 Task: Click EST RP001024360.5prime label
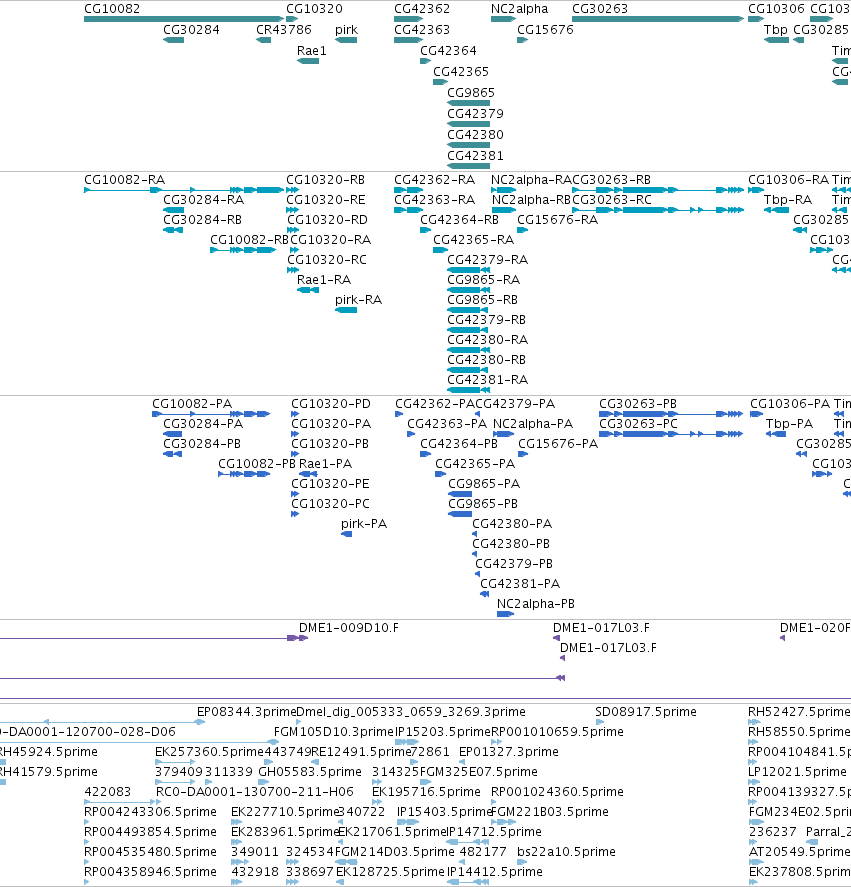(x=557, y=792)
